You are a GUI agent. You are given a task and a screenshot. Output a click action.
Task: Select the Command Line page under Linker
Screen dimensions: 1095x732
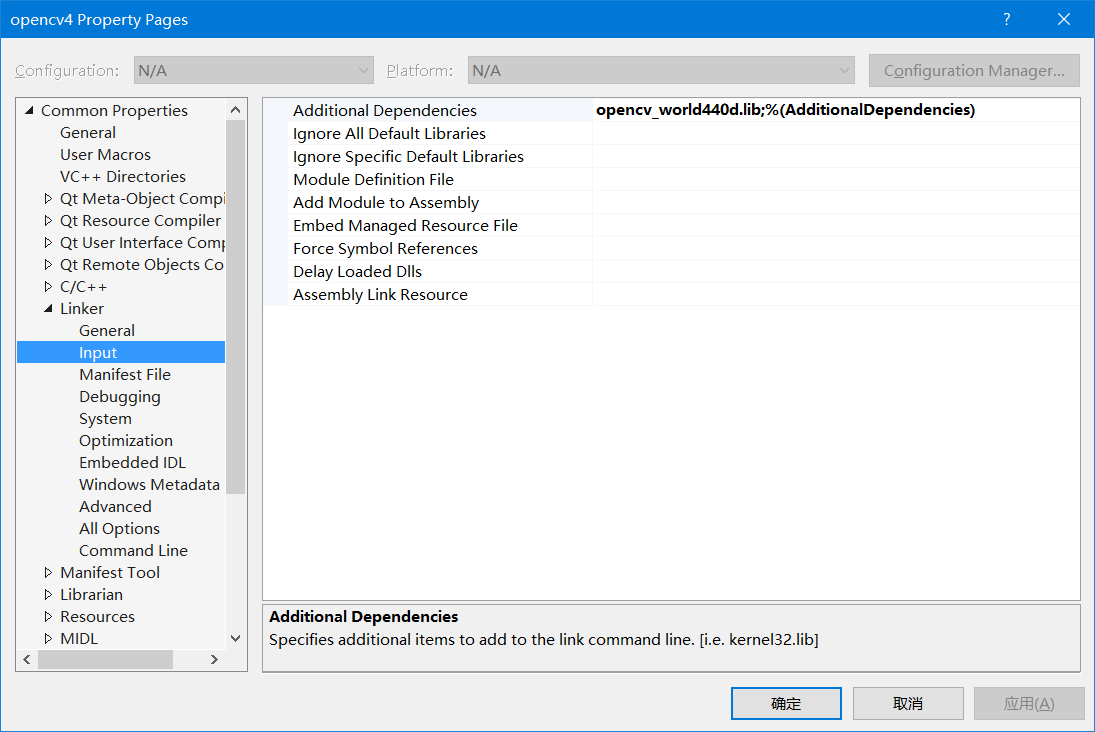pyautogui.click(x=133, y=550)
